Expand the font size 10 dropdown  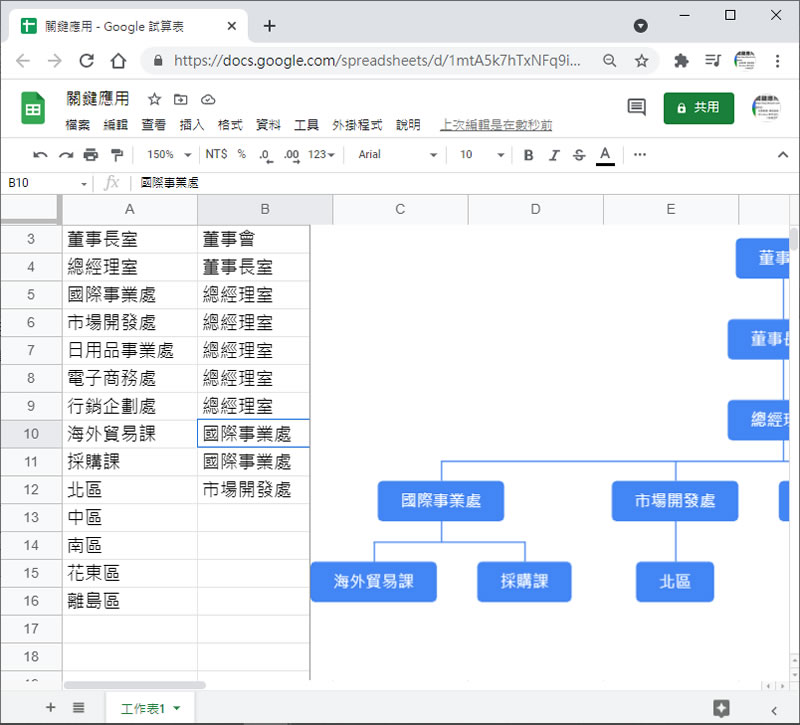tap(482, 155)
